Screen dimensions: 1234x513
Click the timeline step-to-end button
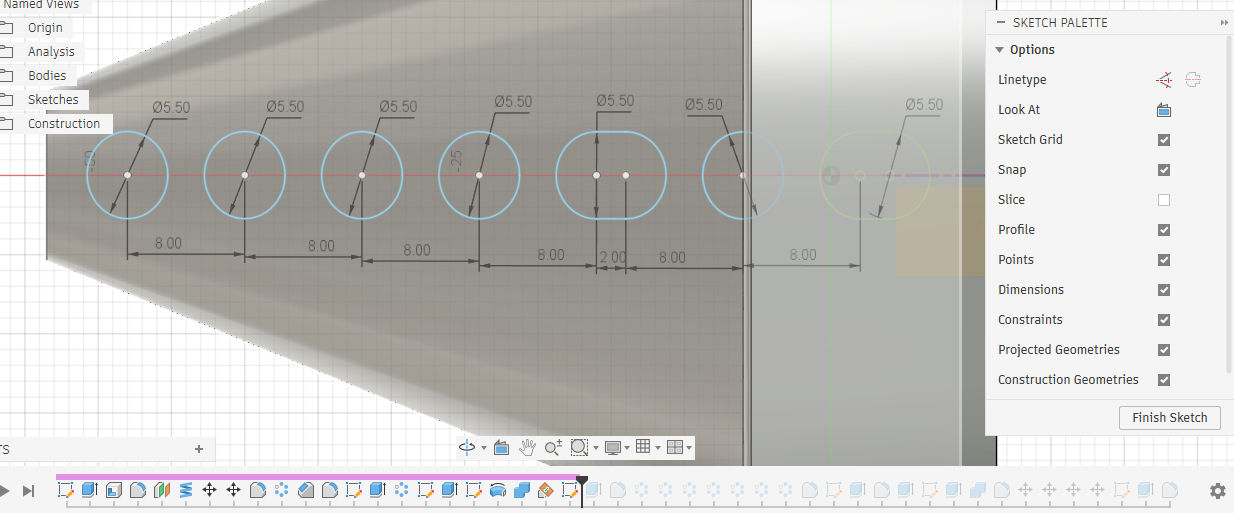[x=29, y=491]
